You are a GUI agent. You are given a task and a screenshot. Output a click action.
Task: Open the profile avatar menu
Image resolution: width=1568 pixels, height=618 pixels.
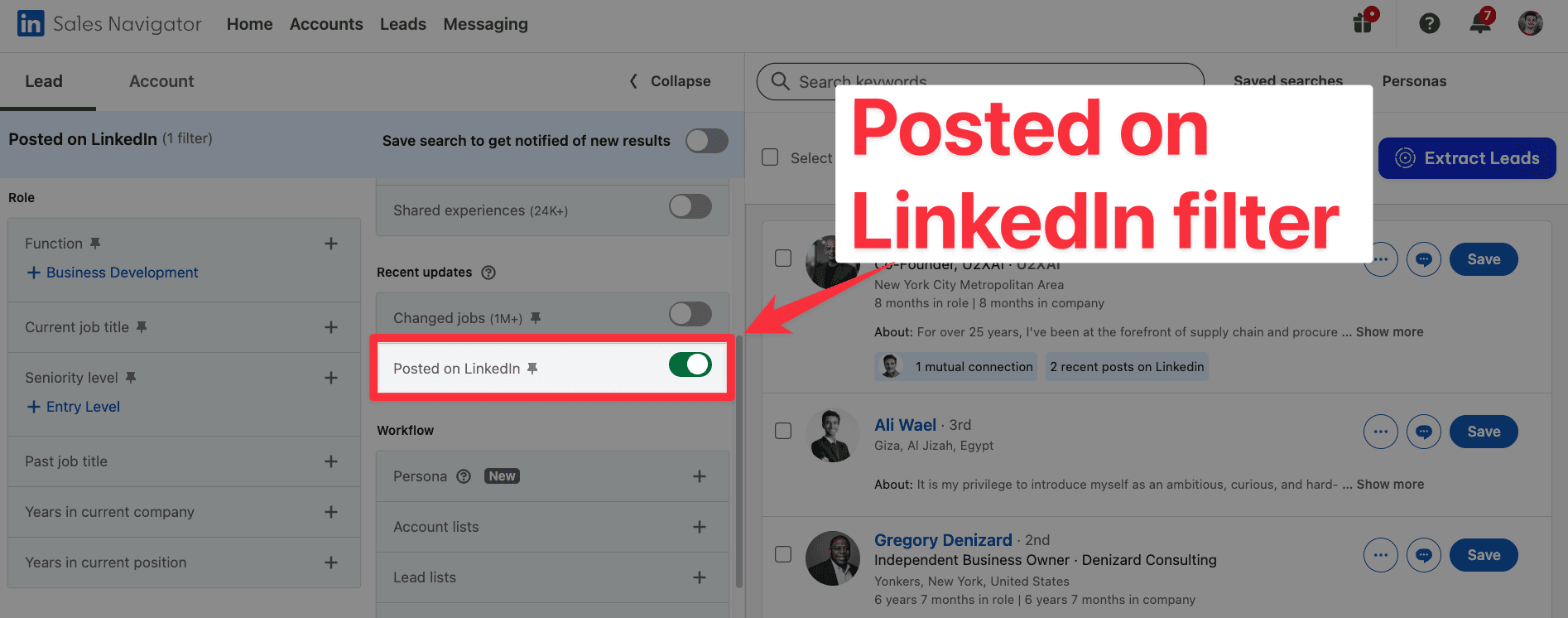pyautogui.click(x=1531, y=23)
